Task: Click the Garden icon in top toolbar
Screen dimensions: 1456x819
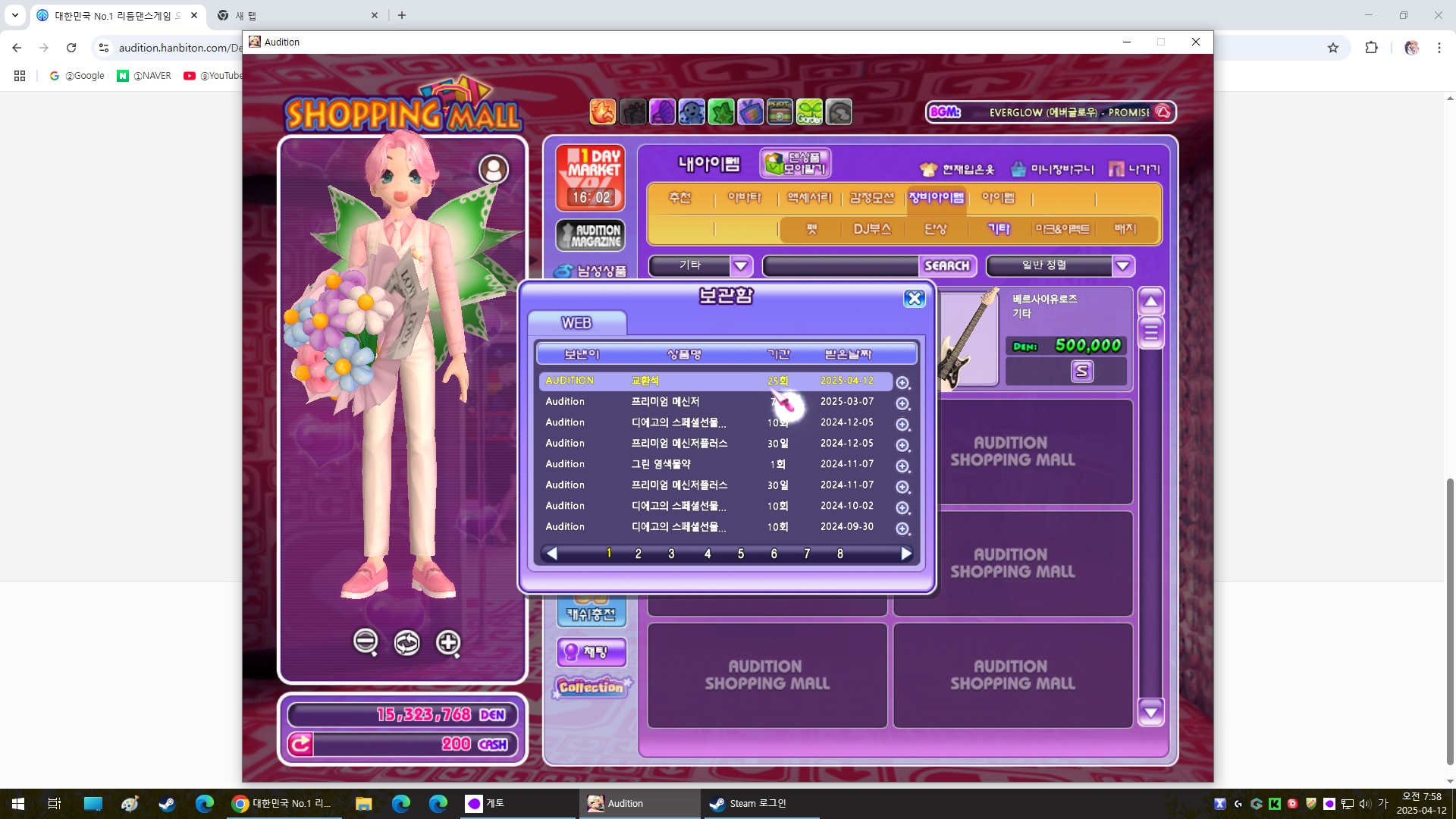Action: click(x=809, y=112)
